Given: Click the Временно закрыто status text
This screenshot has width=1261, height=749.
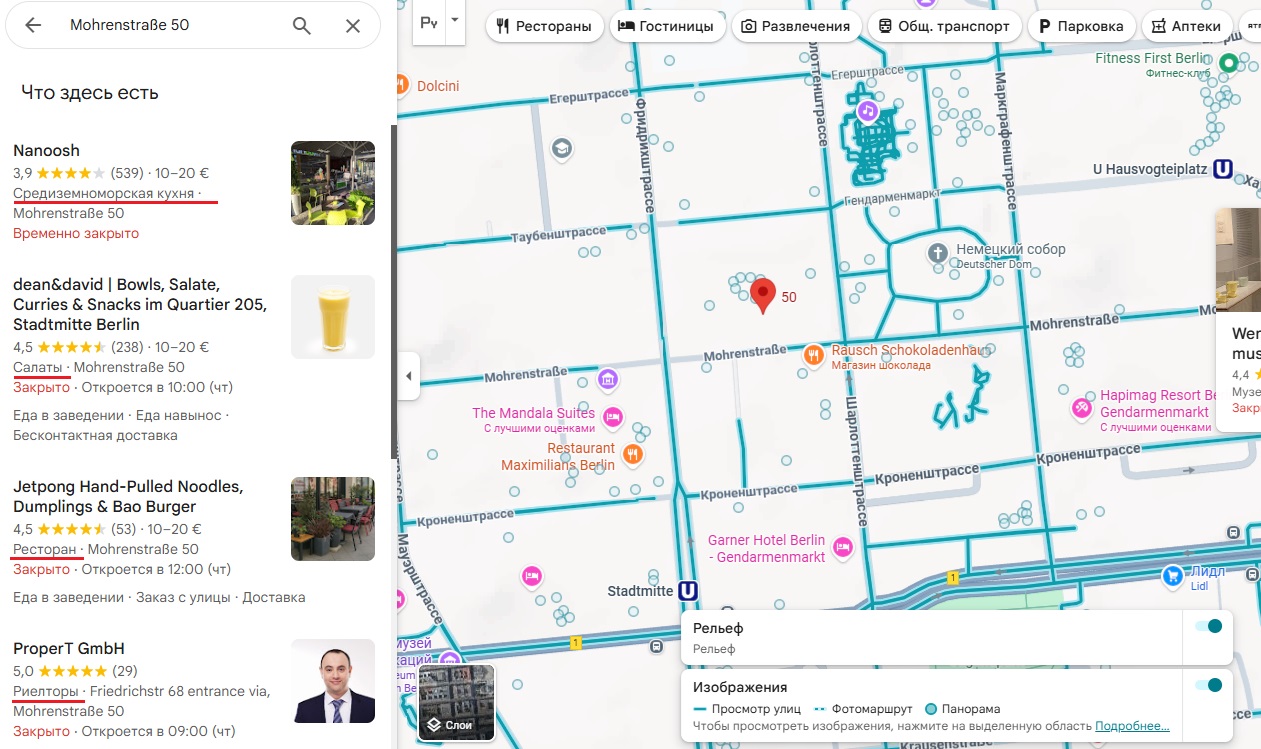Looking at the screenshot, I should pos(76,233).
